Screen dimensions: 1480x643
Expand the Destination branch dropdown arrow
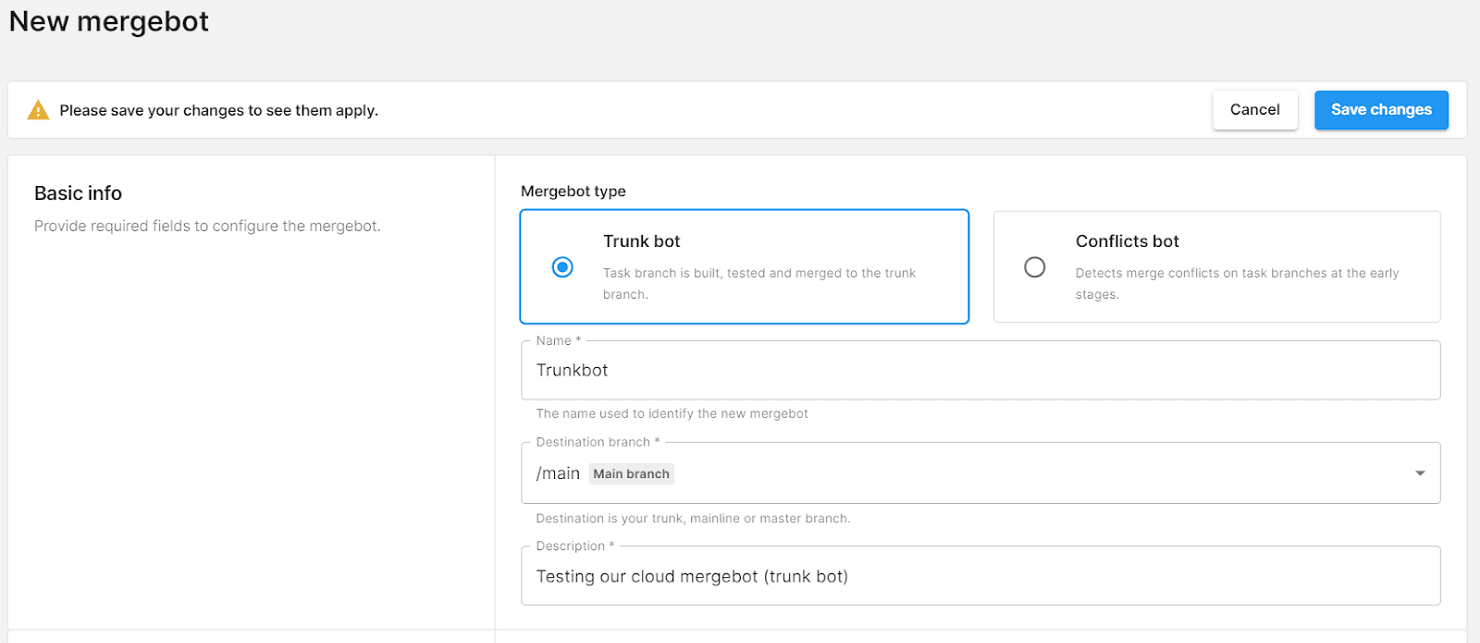tap(1420, 473)
